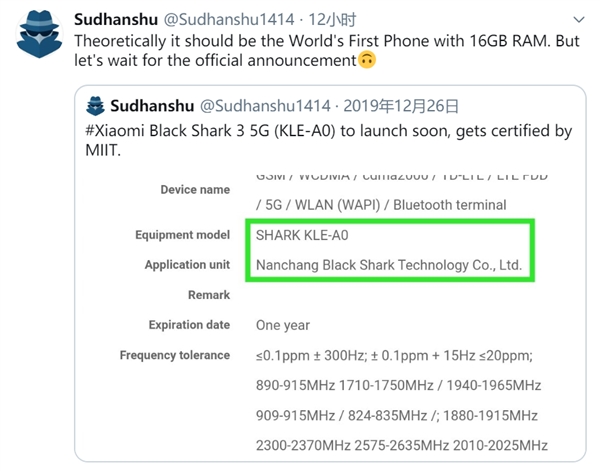Click the One year expiration value
The height and width of the screenshot is (471, 600).
coord(282,325)
